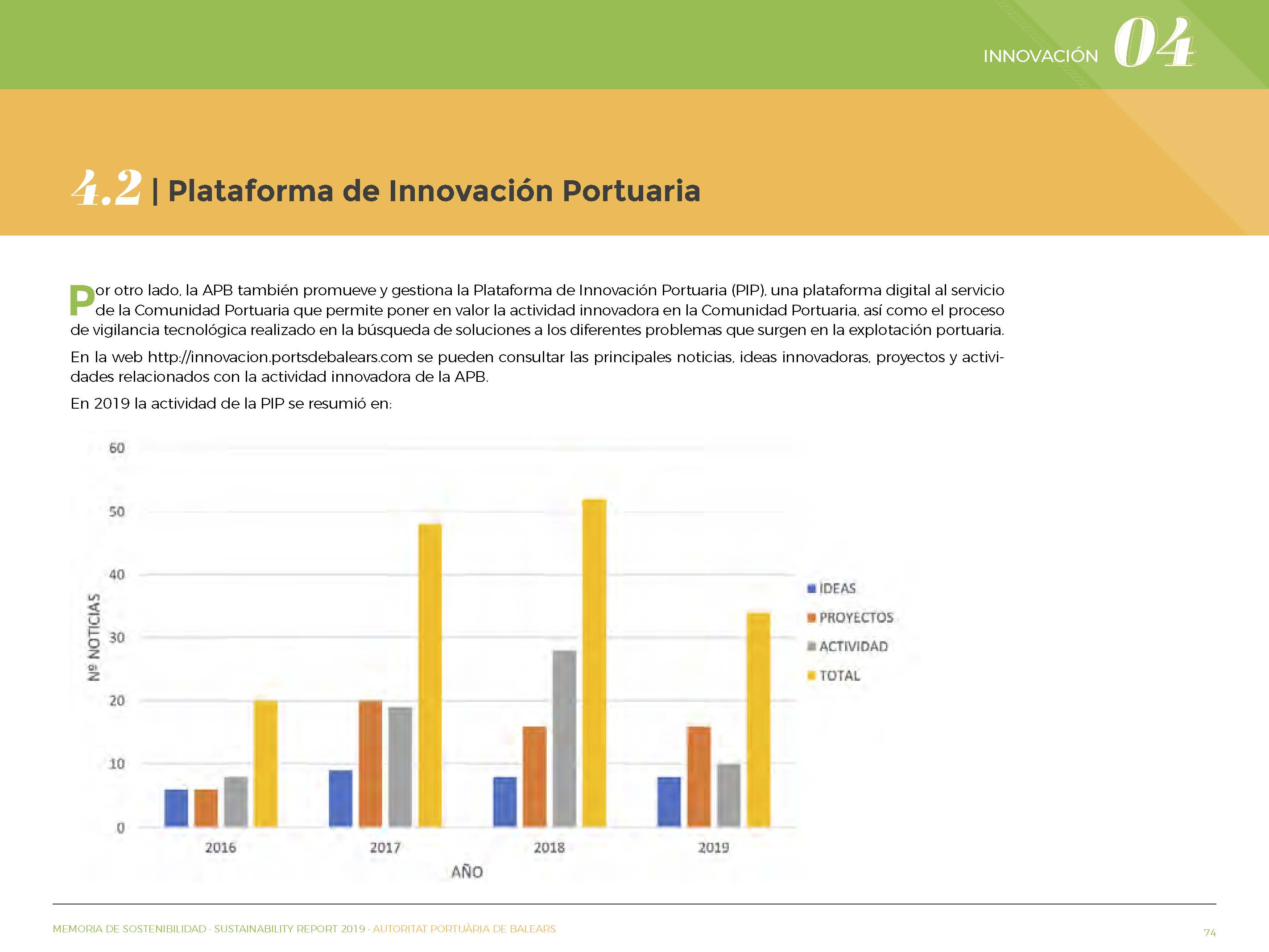The height and width of the screenshot is (952, 1269).
Task: Click the "INNOVACIÓN" chapter label
Action: pyautogui.click(x=1041, y=56)
